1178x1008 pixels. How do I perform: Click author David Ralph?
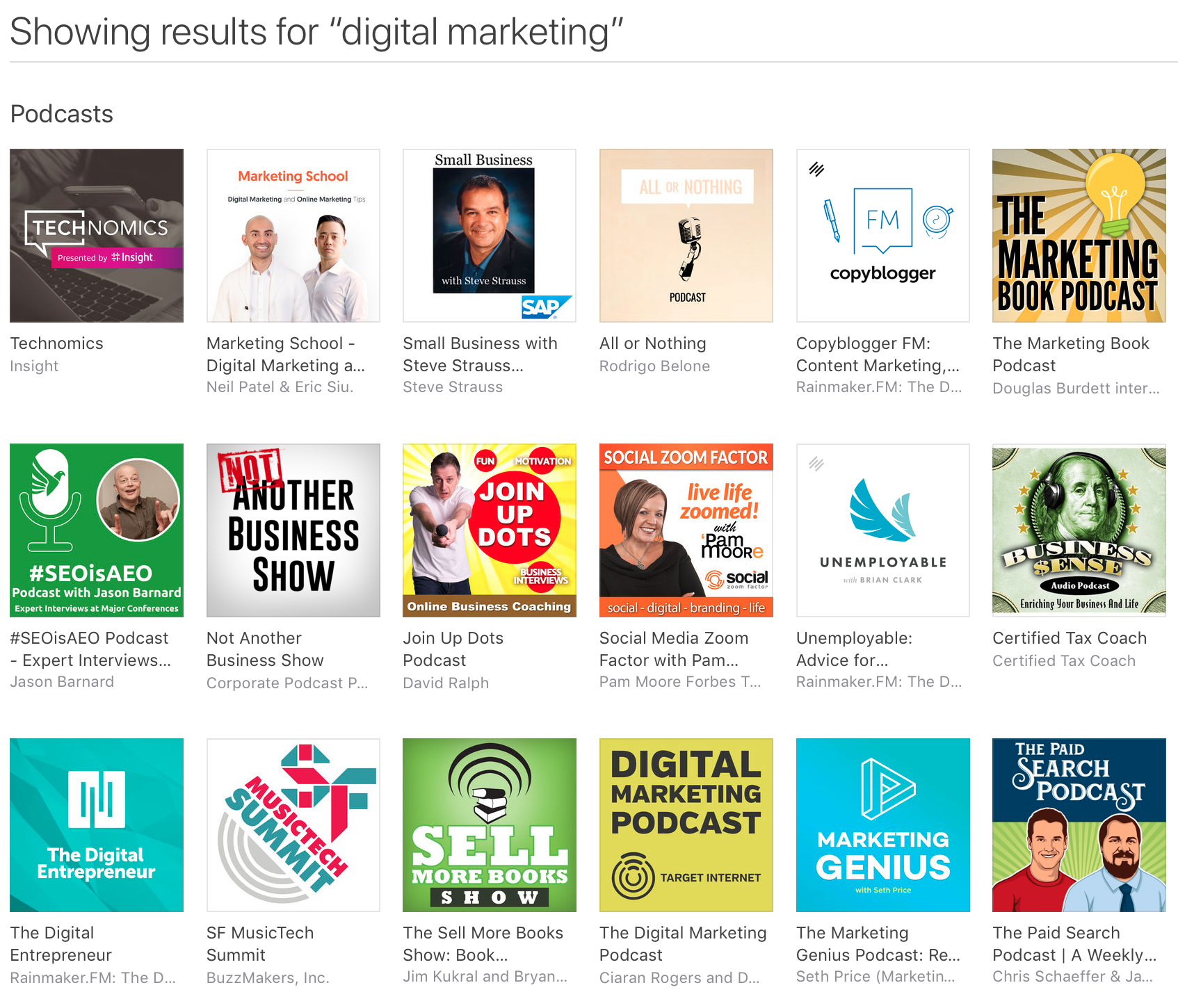(x=446, y=683)
